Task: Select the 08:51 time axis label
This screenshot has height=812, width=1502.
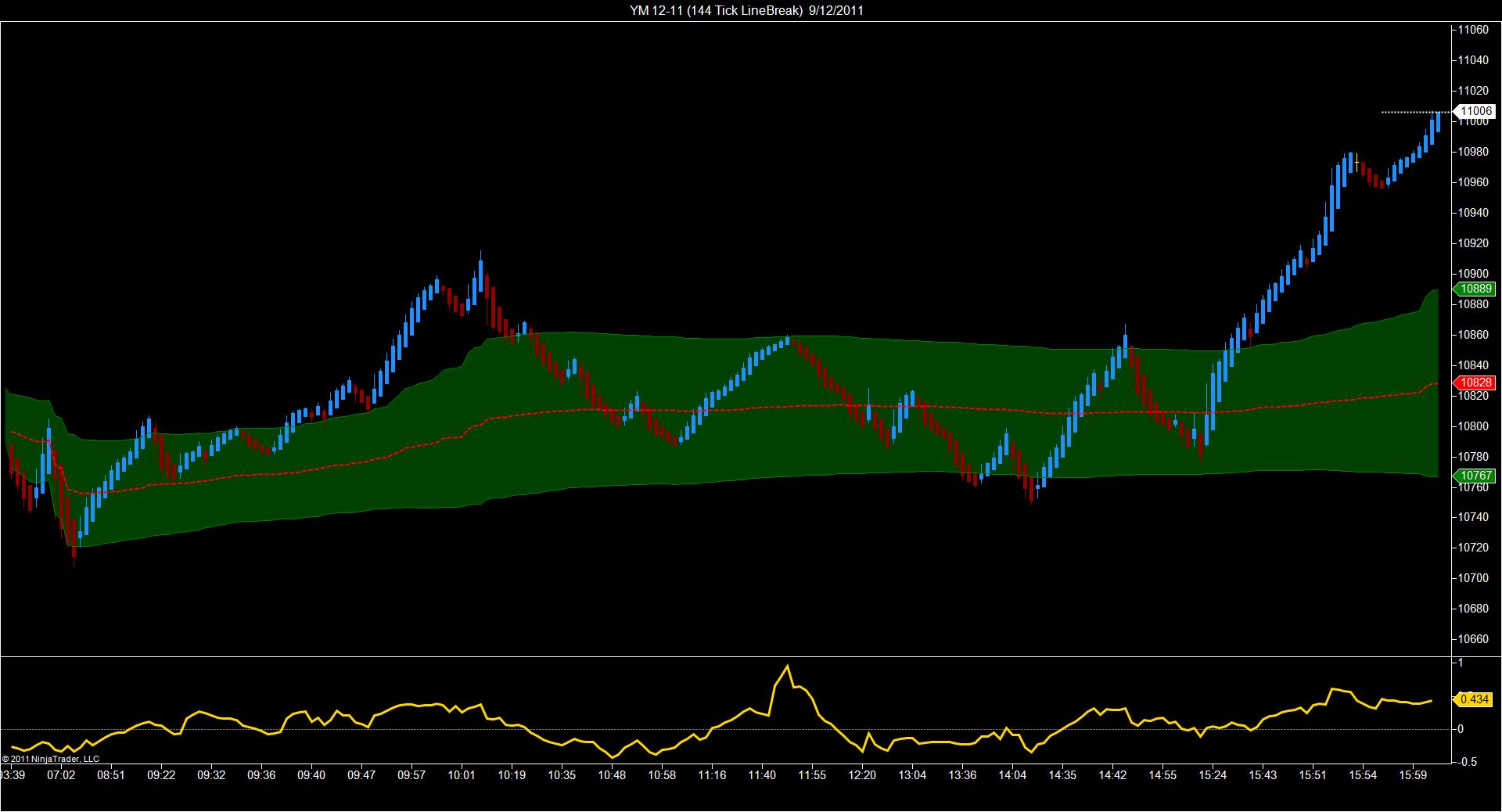Action: tap(111, 775)
